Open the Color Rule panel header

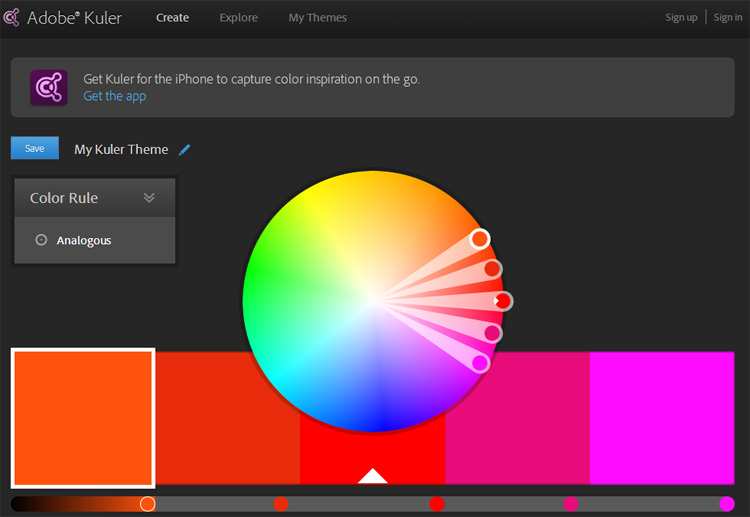click(x=95, y=198)
